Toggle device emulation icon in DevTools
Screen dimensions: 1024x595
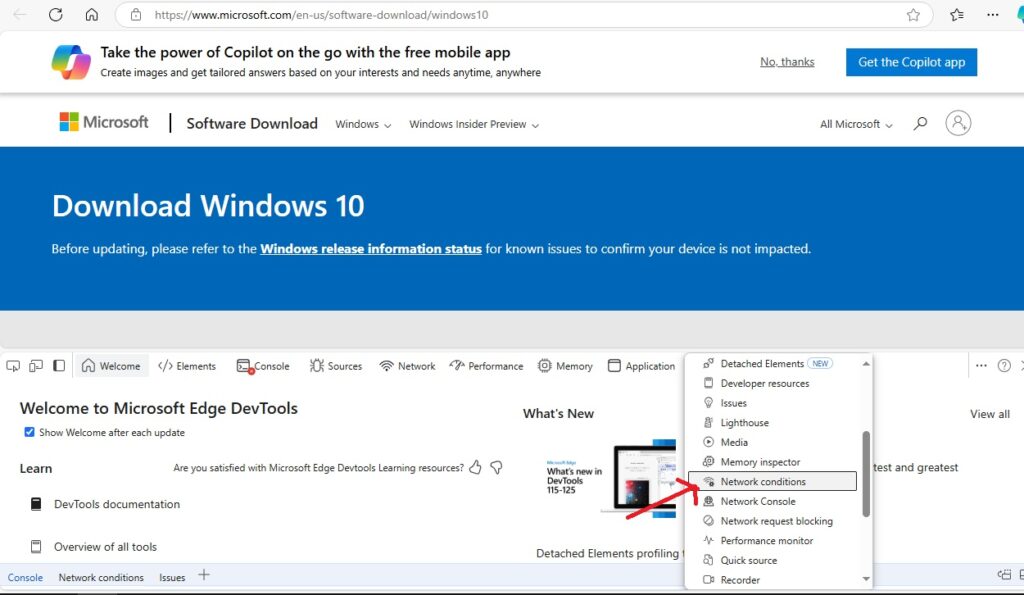coord(36,366)
